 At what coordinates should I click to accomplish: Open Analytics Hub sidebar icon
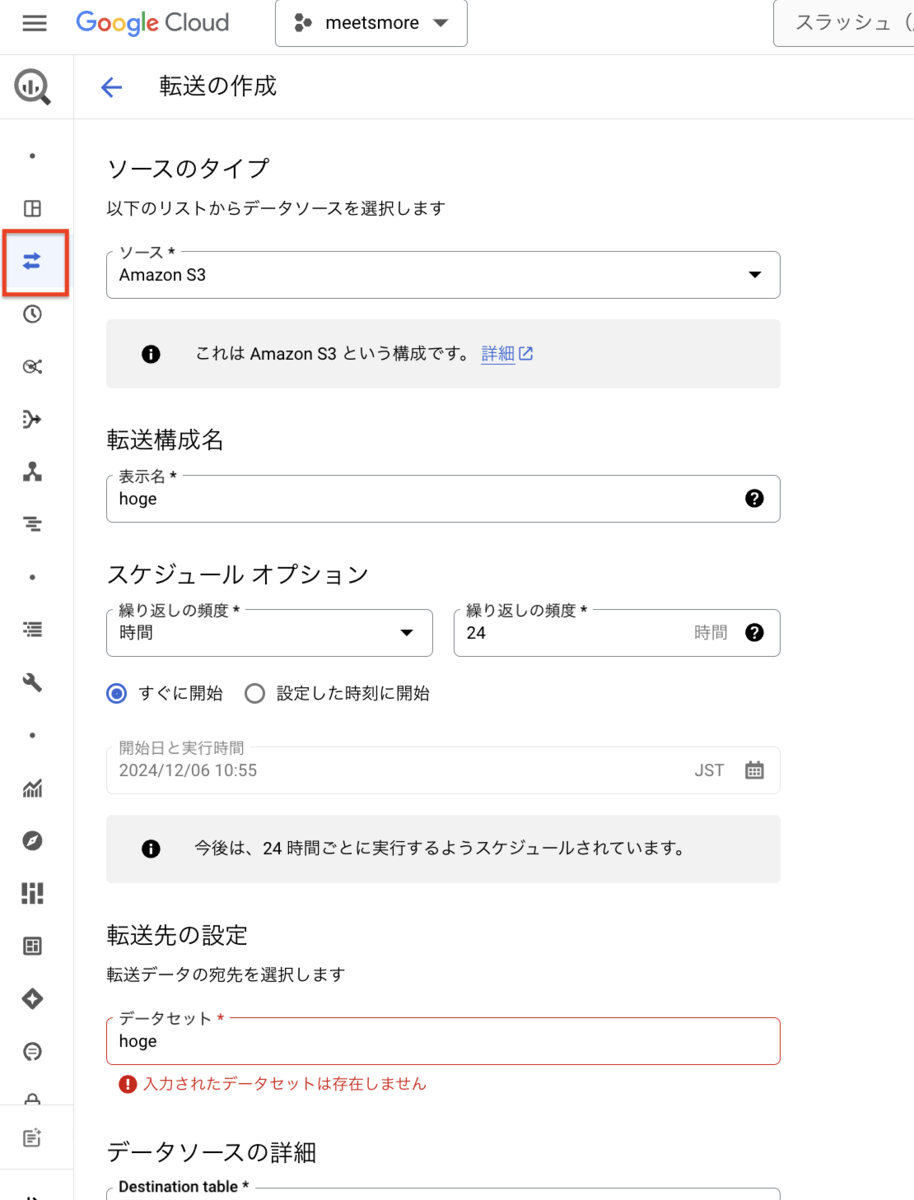pos(33,367)
